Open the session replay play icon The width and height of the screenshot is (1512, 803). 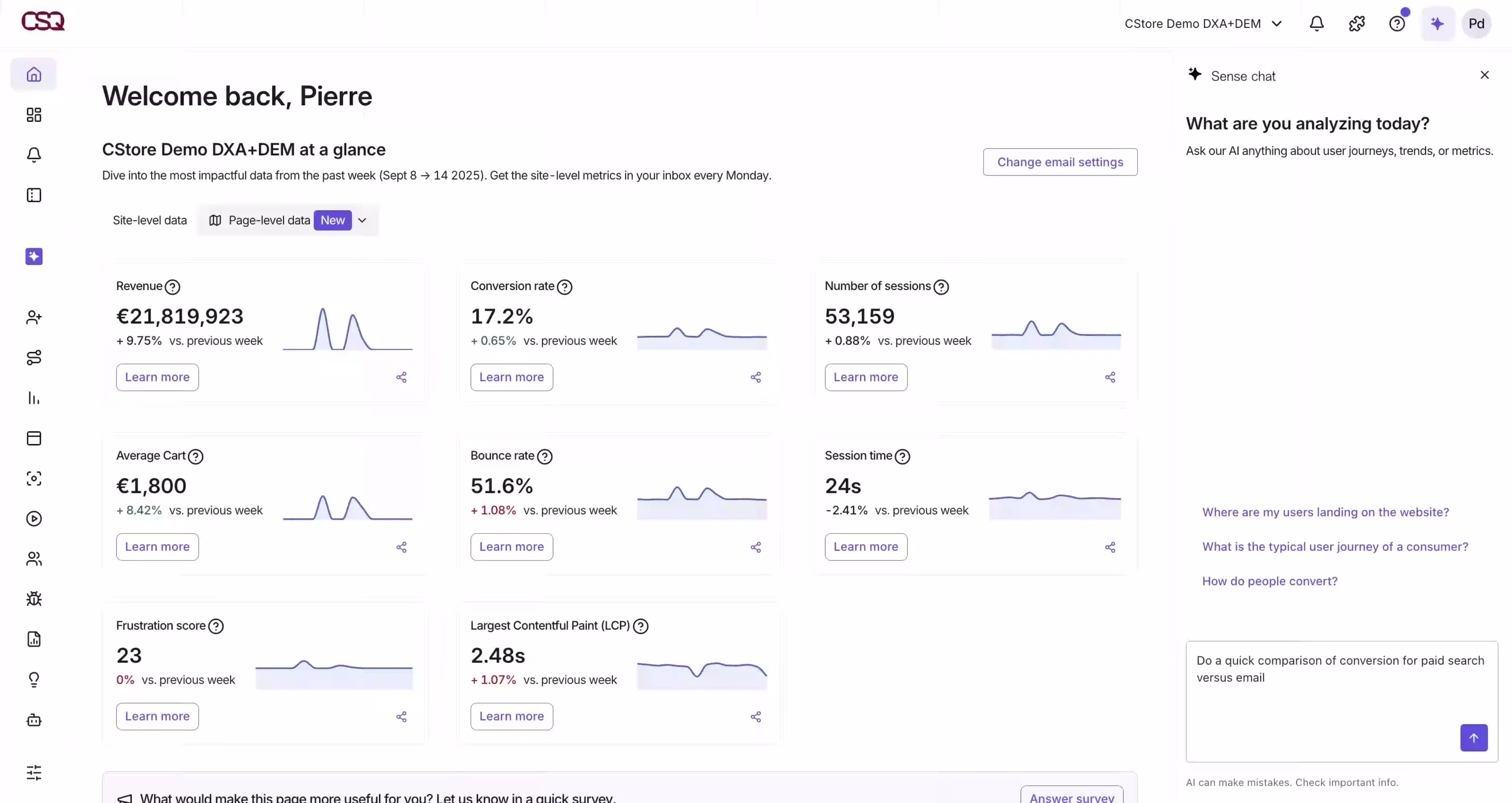tap(33, 519)
